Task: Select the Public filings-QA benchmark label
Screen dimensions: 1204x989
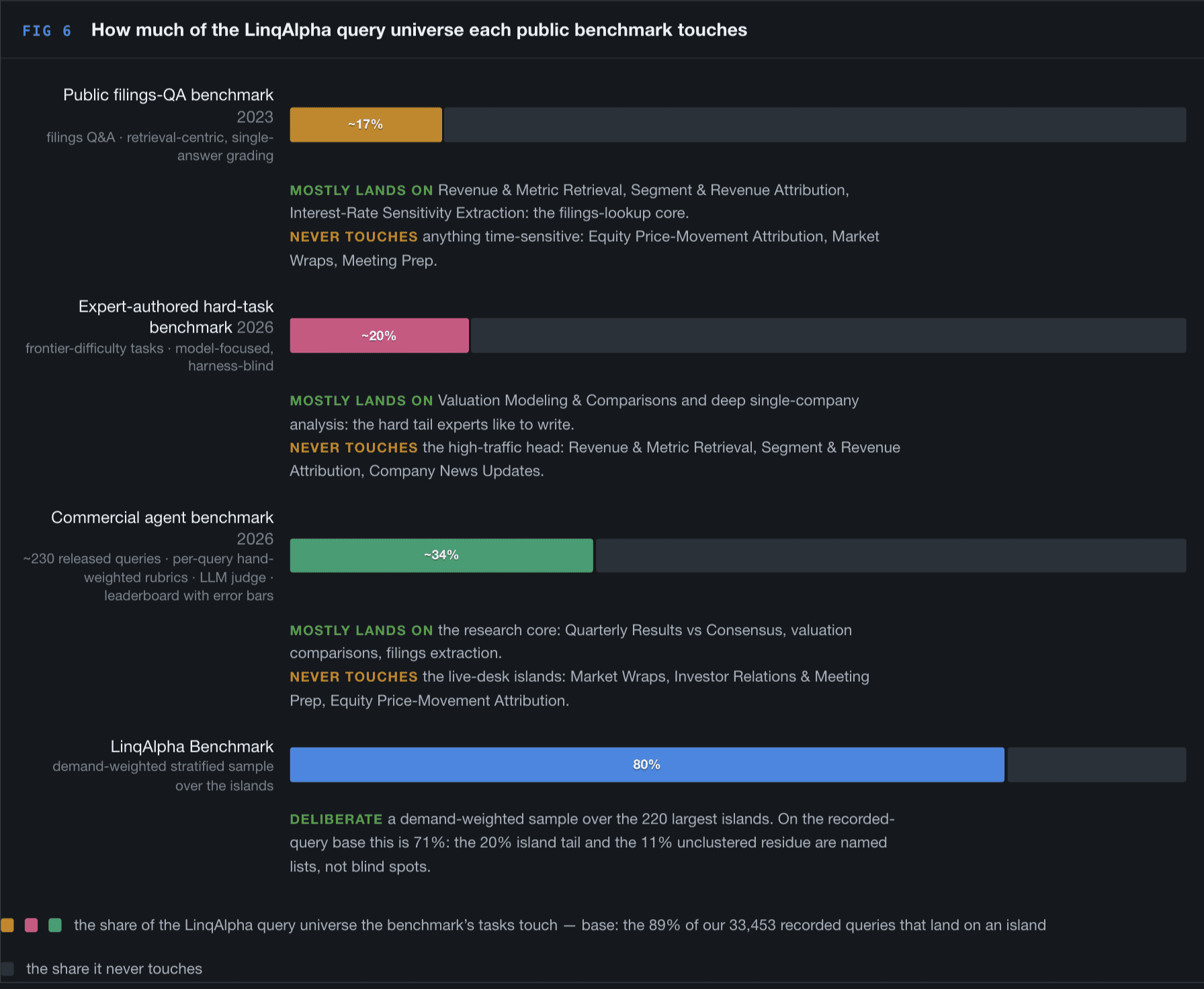Action: [168, 95]
